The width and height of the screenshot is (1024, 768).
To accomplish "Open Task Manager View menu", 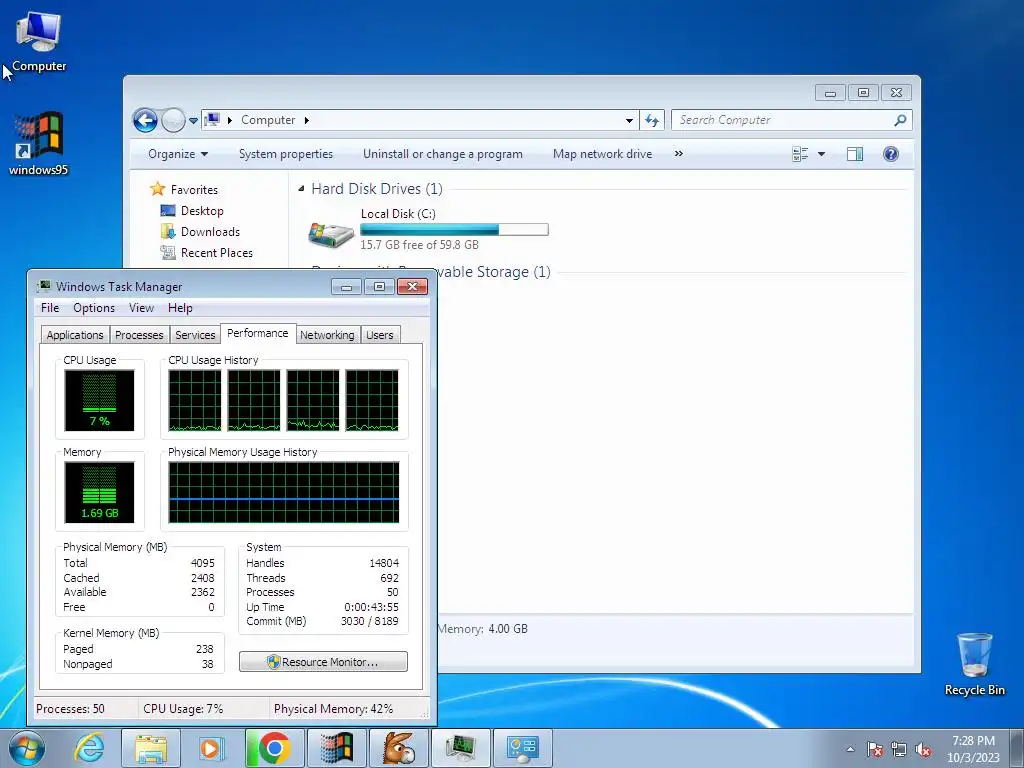I will tap(141, 308).
